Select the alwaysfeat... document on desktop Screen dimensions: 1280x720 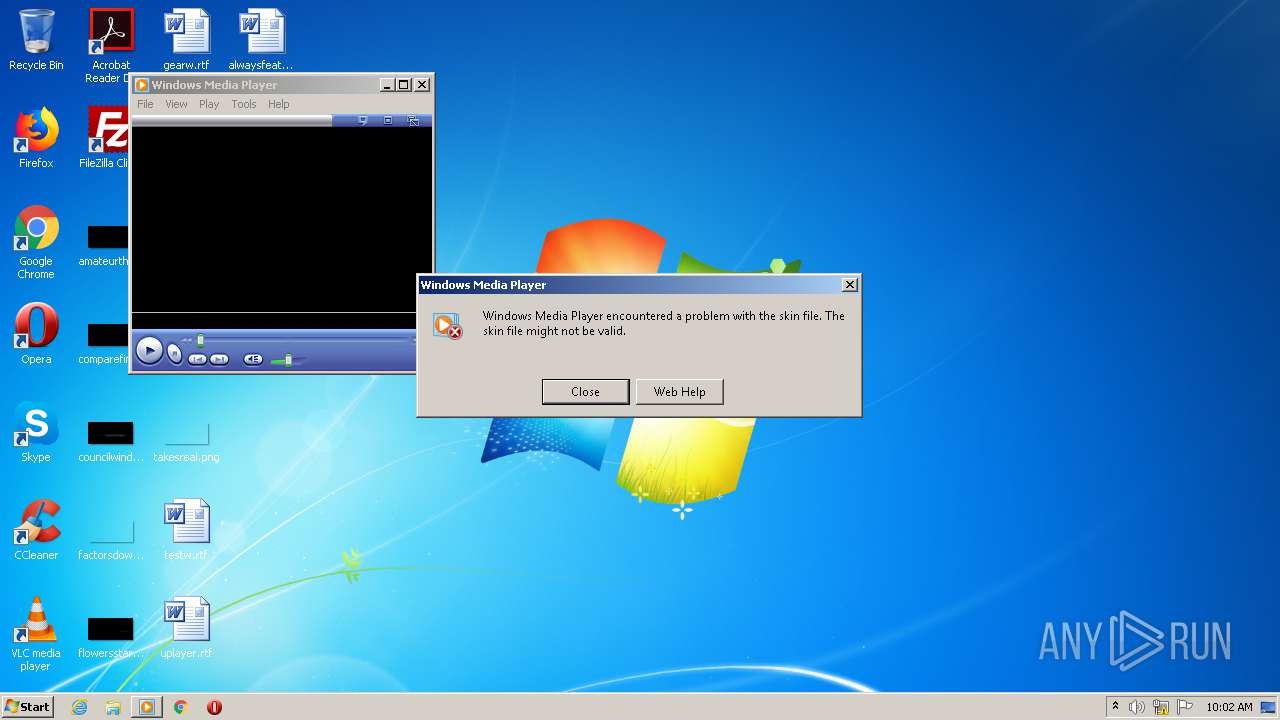pyautogui.click(x=261, y=40)
